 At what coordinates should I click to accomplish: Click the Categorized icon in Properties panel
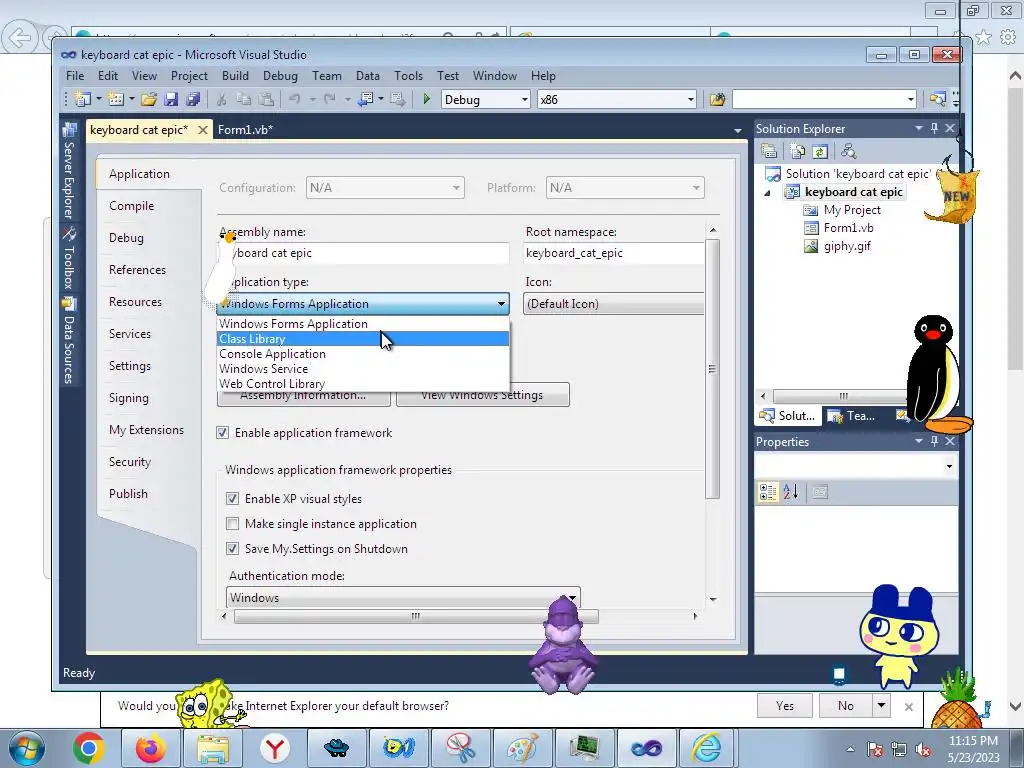tap(768, 492)
